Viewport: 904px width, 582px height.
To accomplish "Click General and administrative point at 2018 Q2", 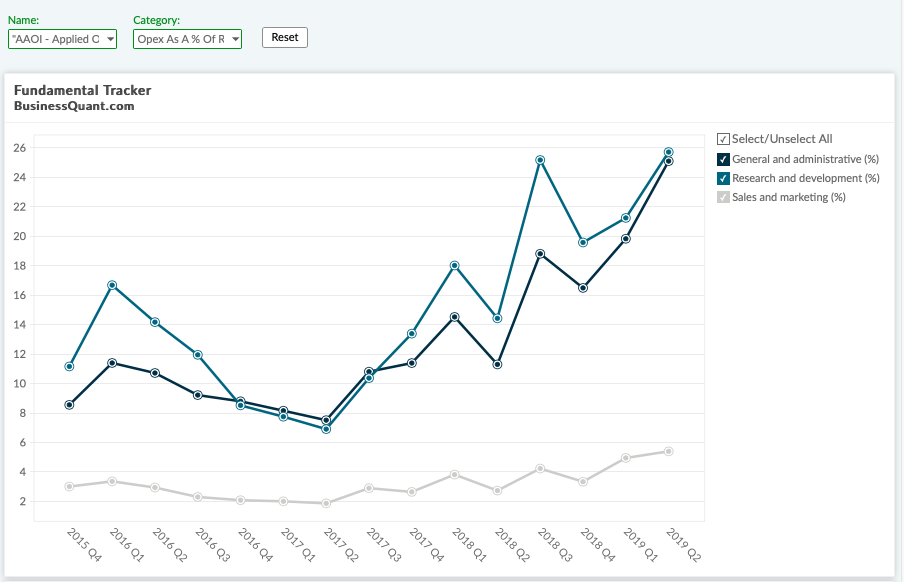I will coord(498,364).
